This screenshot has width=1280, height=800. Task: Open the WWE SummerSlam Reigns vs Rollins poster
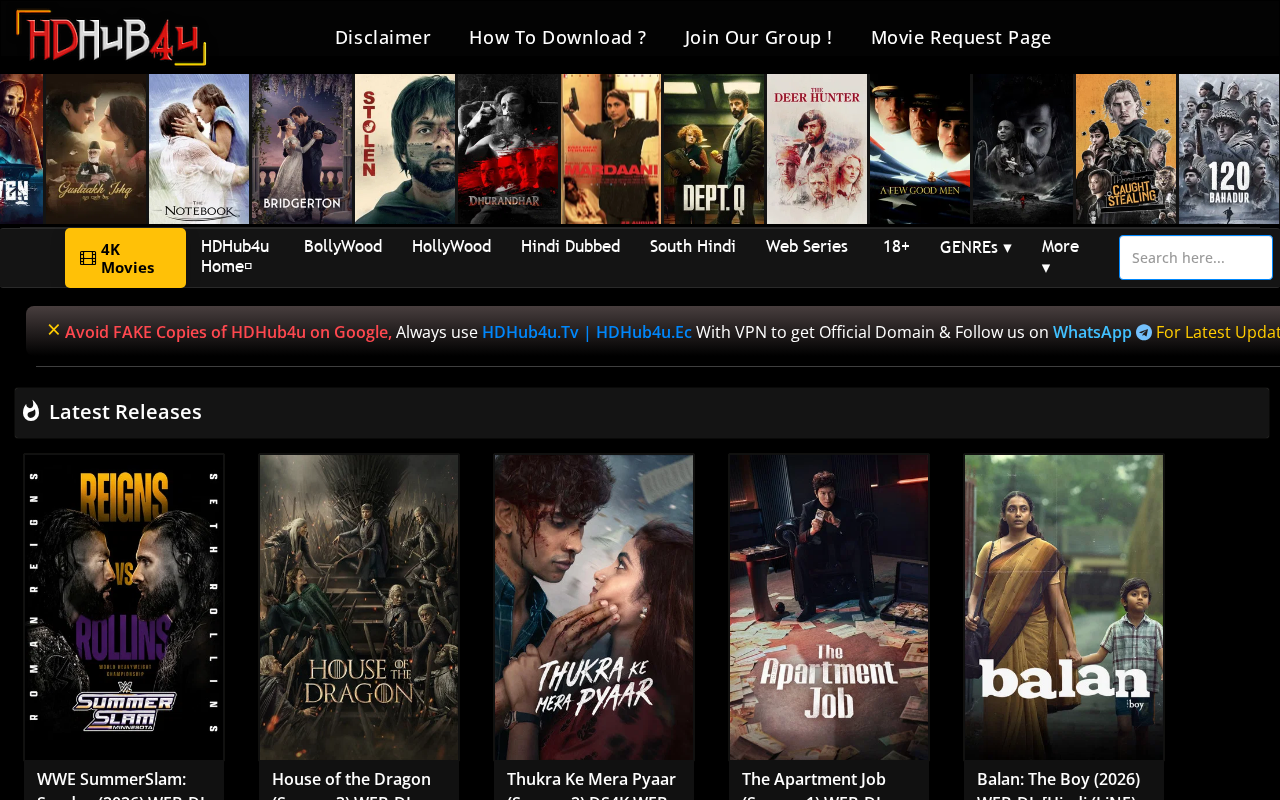pyautogui.click(x=124, y=607)
